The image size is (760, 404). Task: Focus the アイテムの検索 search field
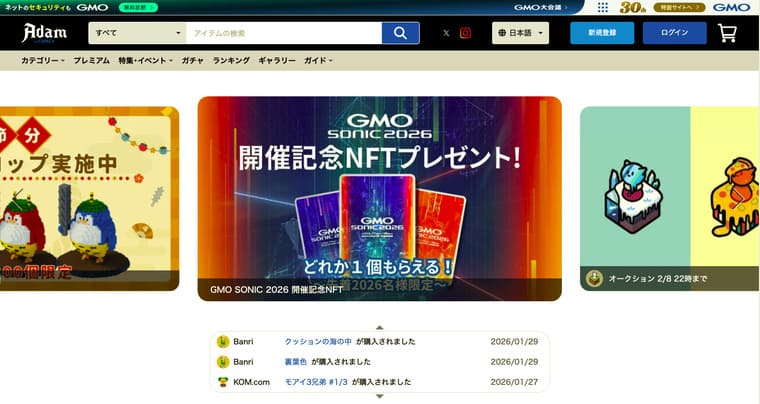284,33
